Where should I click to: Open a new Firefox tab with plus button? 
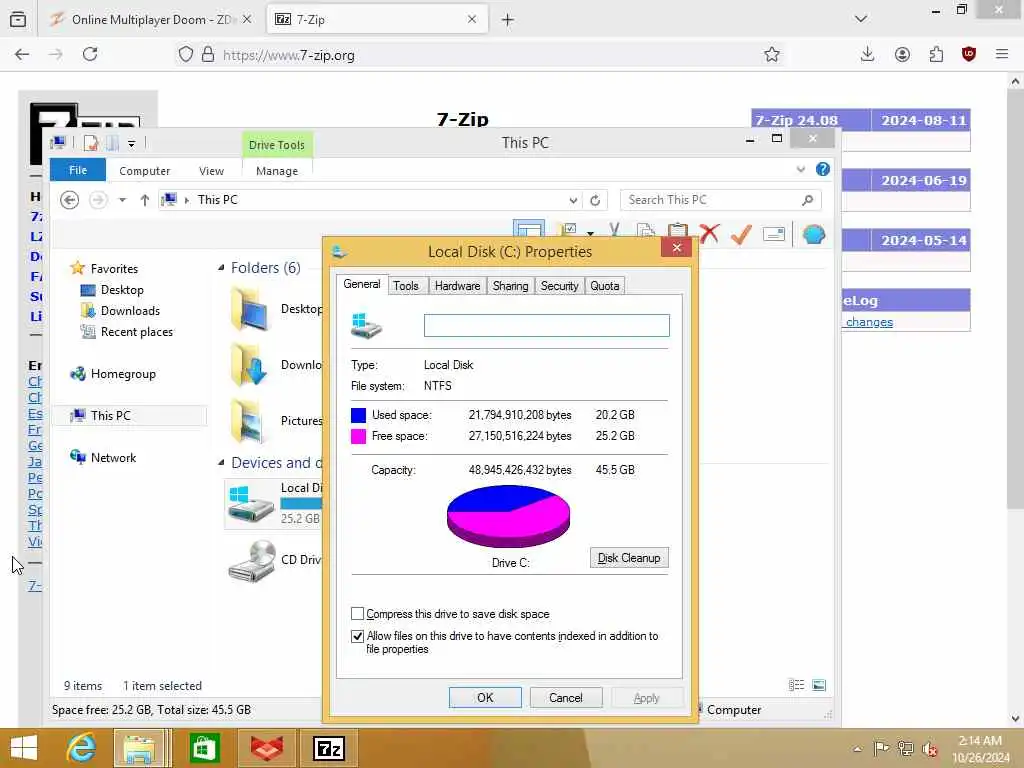tap(507, 20)
